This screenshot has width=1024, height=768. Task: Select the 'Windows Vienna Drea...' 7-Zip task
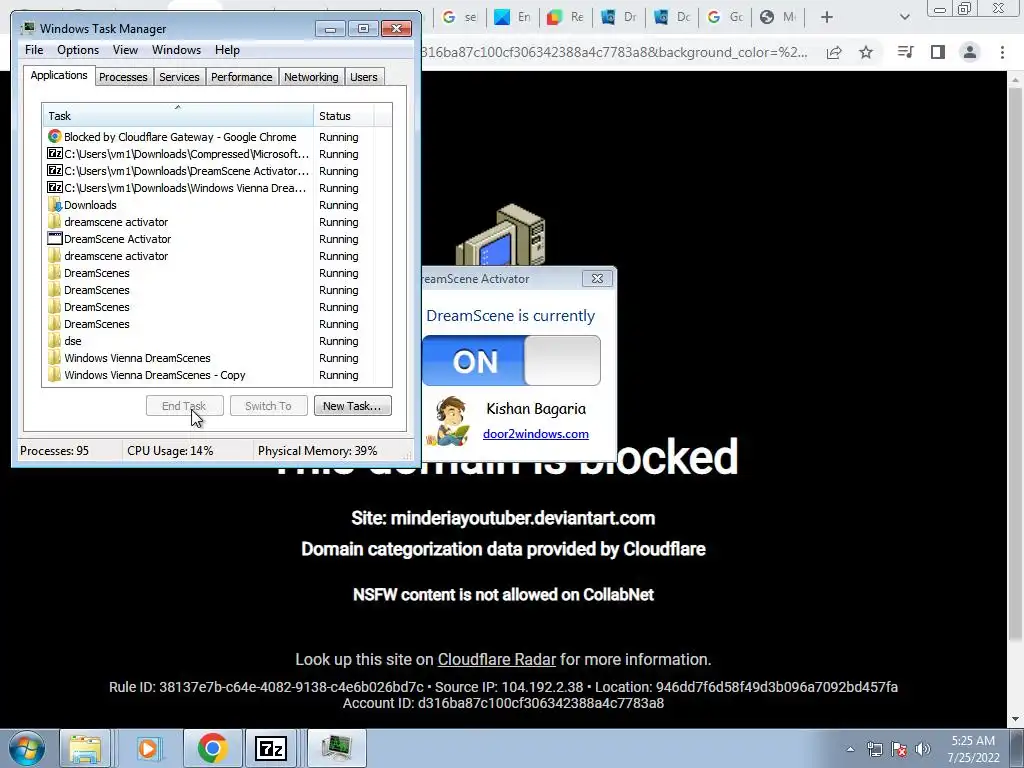tap(217, 188)
